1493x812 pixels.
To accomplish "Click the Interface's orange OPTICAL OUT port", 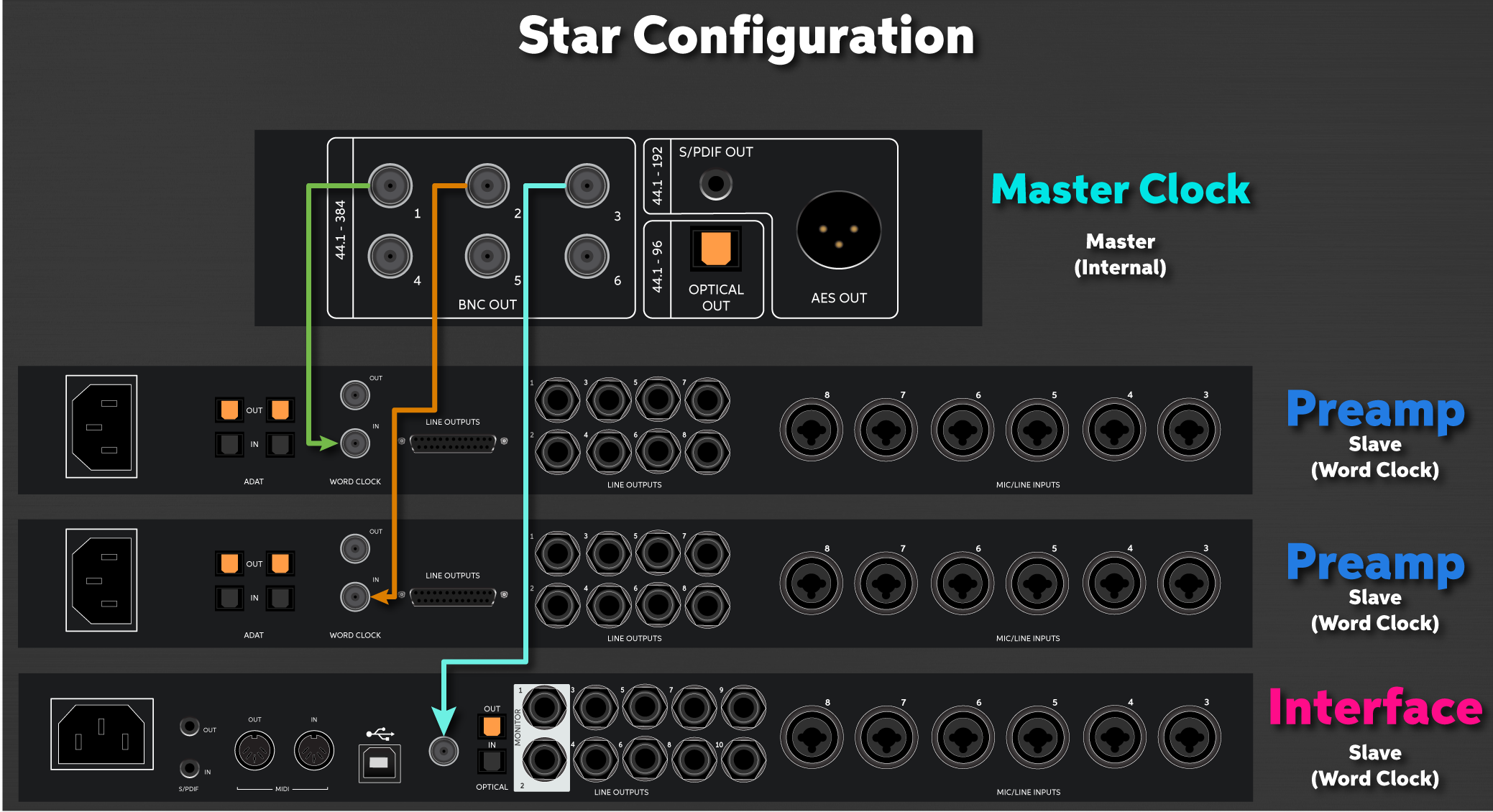I will 492,726.
